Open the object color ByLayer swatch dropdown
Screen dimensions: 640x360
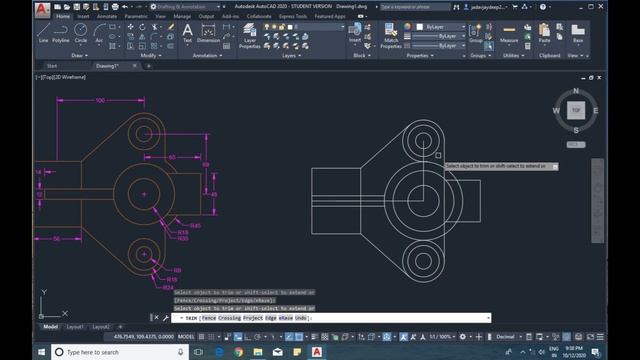440,27
